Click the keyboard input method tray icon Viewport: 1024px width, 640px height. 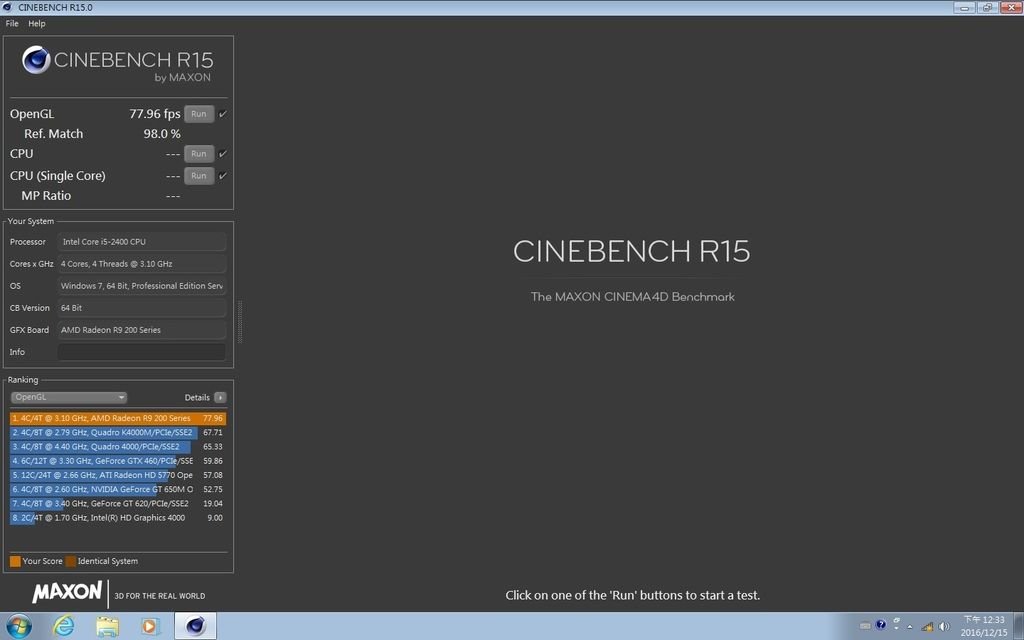[865, 626]
